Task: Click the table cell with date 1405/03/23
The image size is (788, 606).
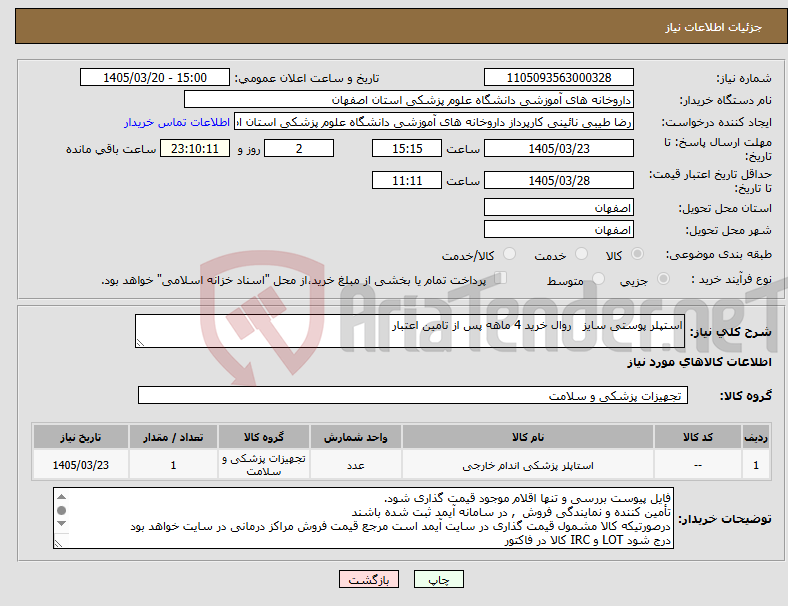Action: coord(80,465)
